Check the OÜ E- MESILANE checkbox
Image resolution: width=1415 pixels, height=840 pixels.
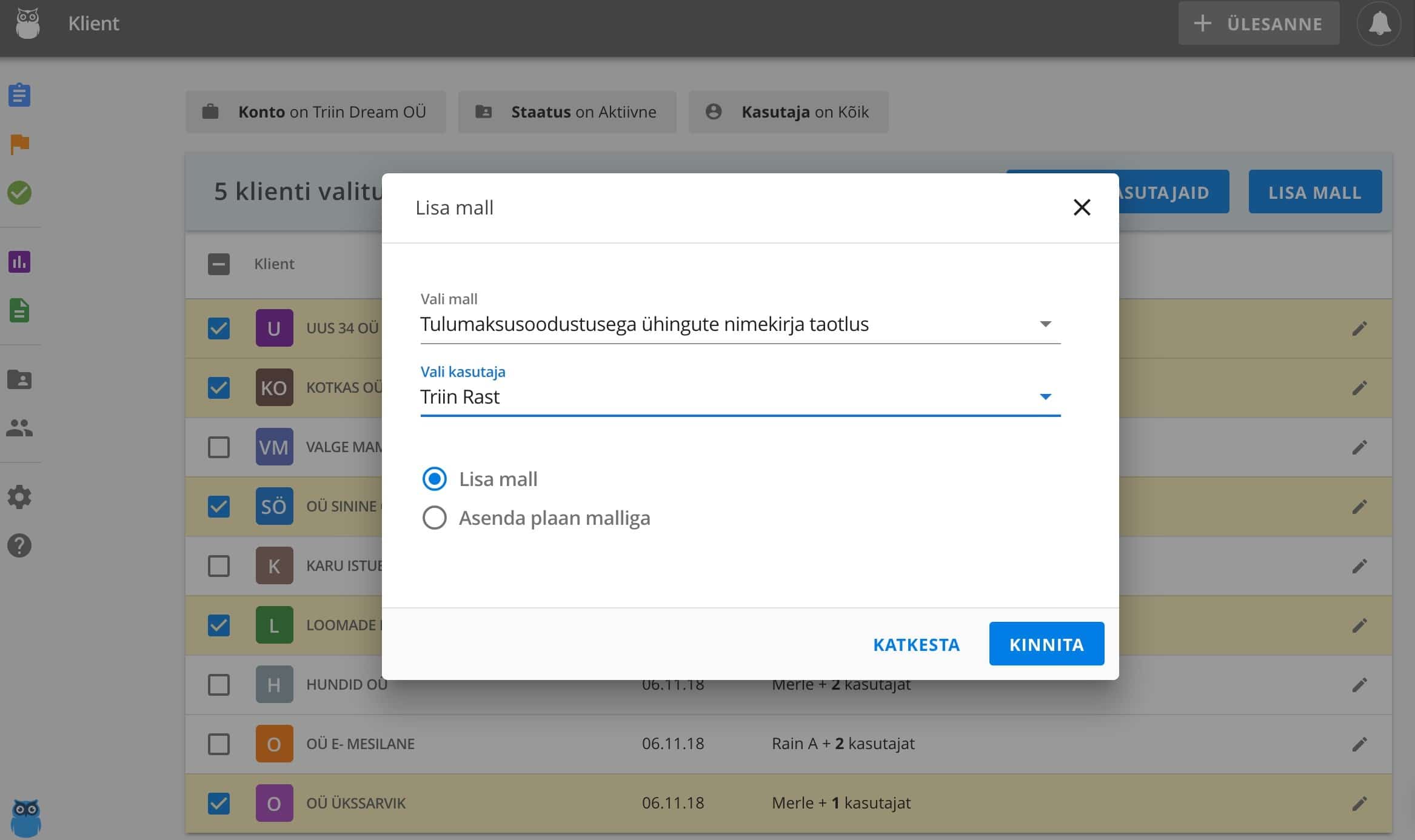(218, 744)
